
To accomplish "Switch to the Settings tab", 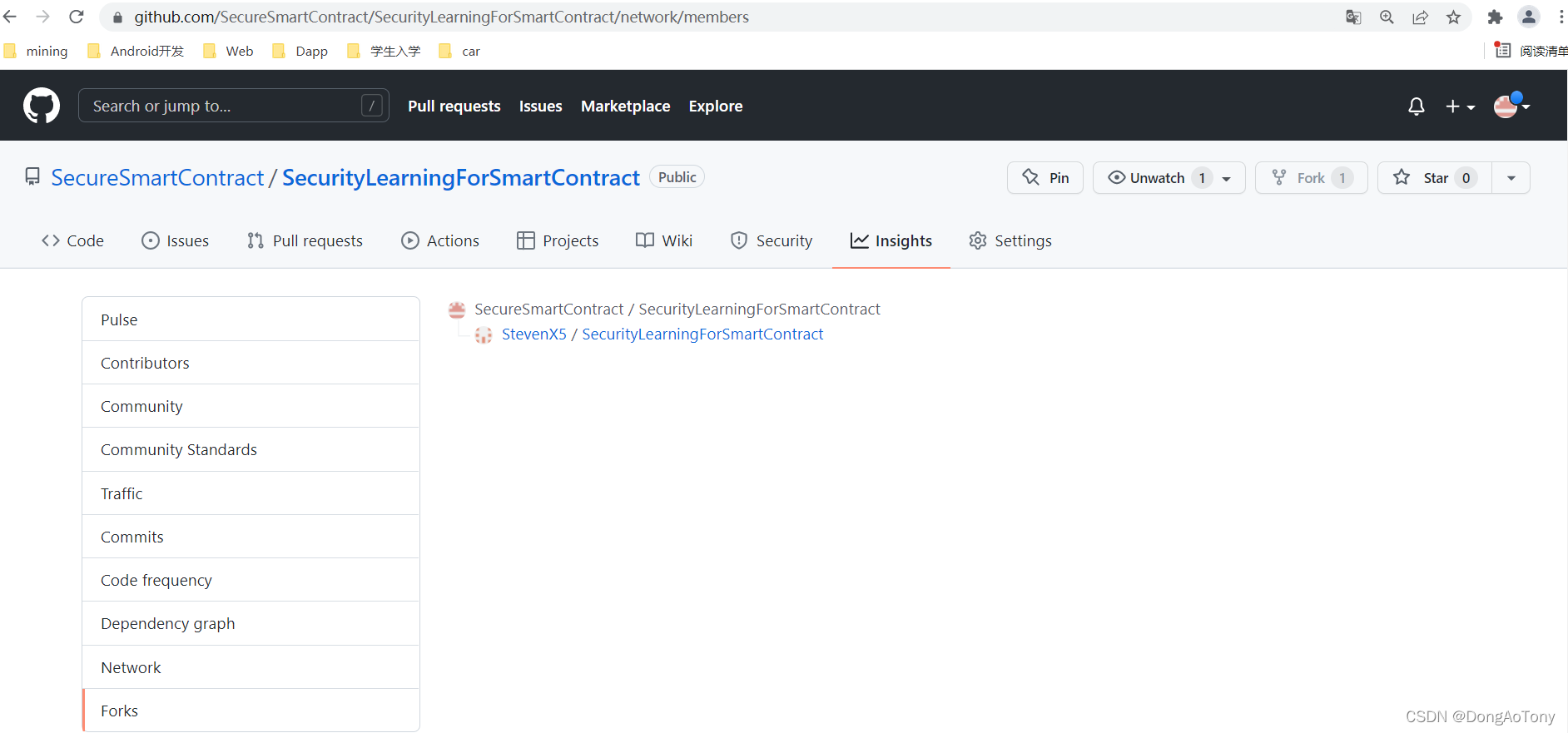I will 1010,240.
